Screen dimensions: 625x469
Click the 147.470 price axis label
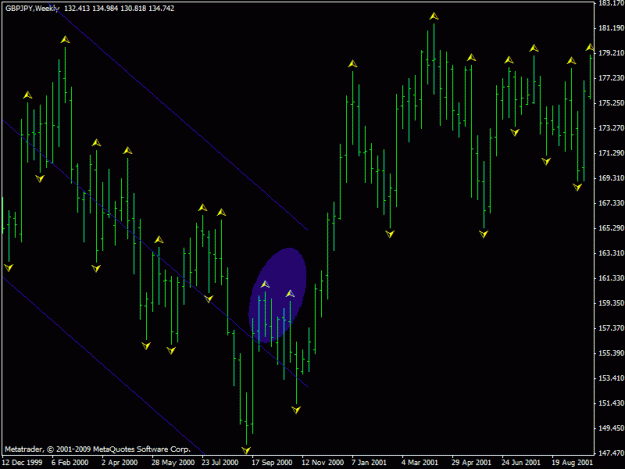611,453
